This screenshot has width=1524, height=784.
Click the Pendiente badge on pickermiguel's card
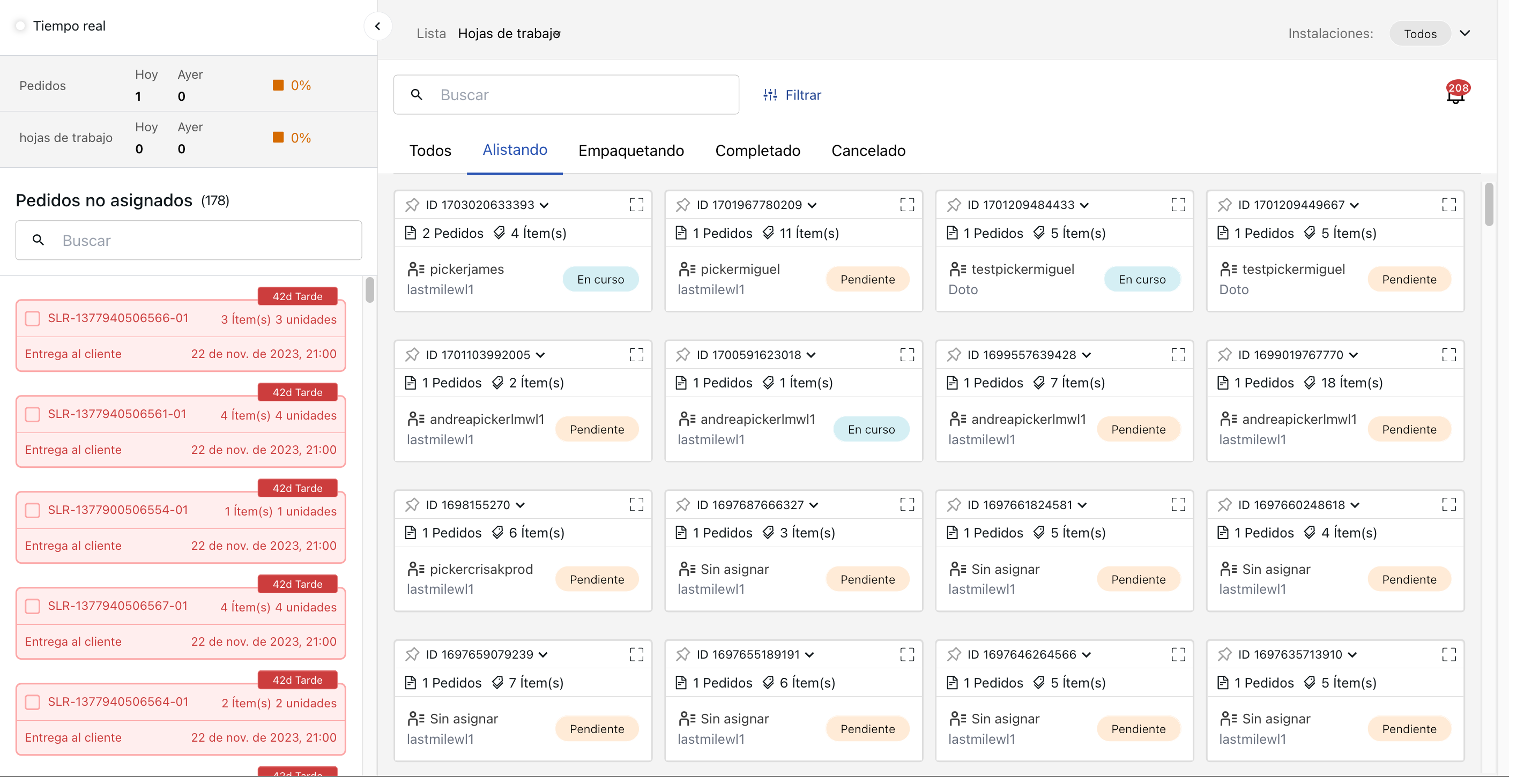(867, 279)
